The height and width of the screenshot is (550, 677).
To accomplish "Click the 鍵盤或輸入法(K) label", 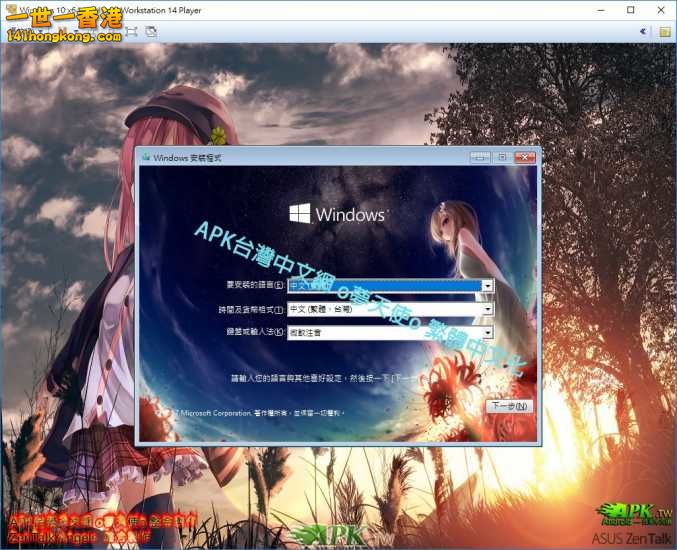I will coord(254,332).
